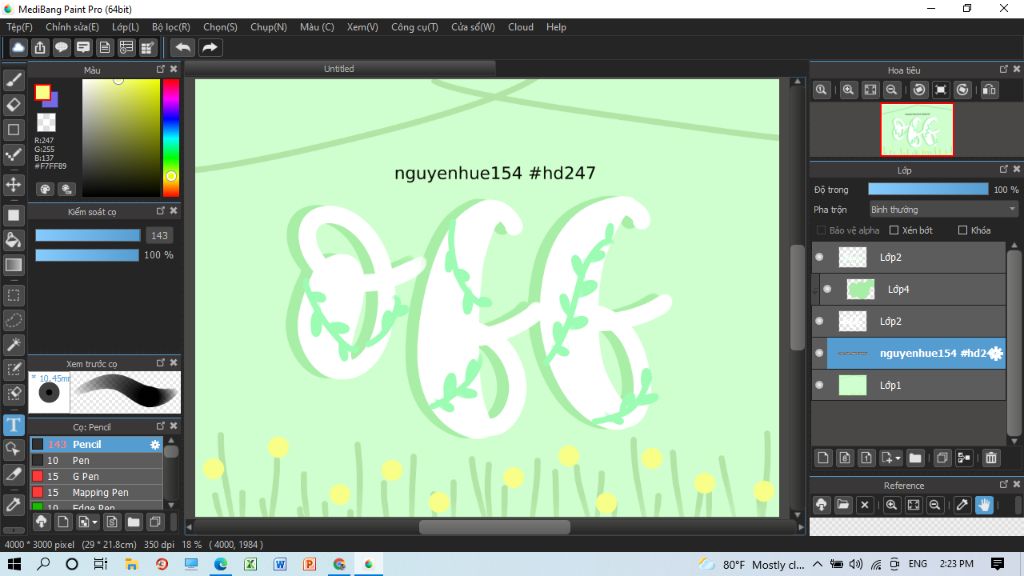Open cloud save icon in top toolbar
Screen dimensions: 1024x576
pos(18,48)
